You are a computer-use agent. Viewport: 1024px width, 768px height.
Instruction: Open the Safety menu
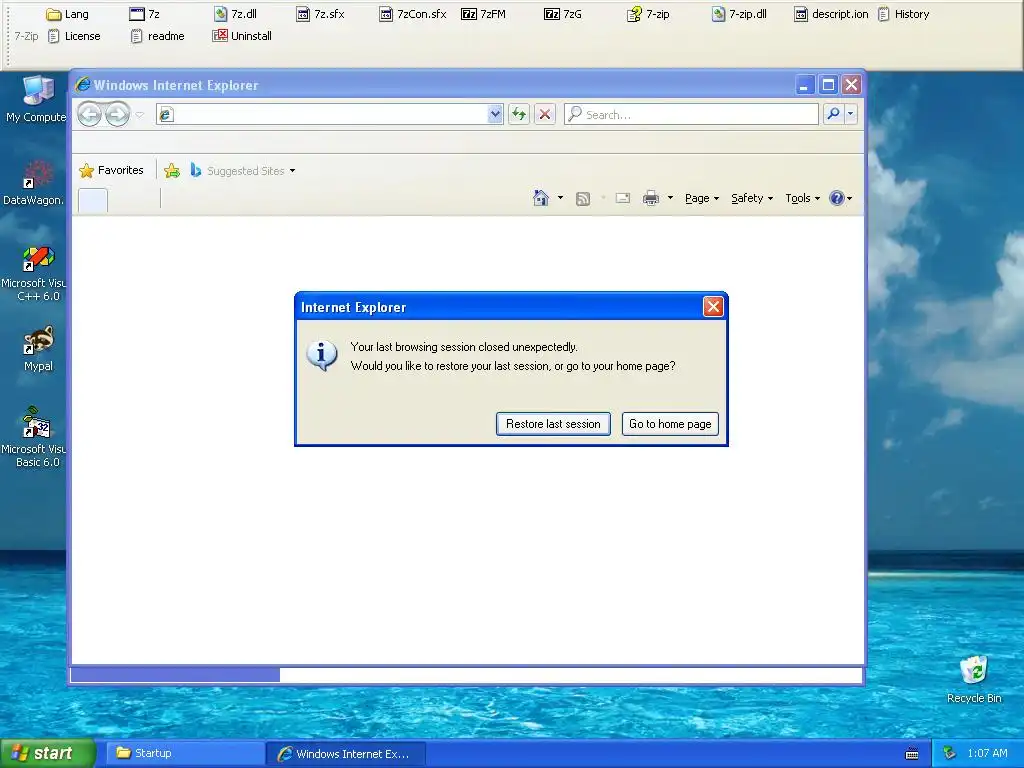[752, 198]
